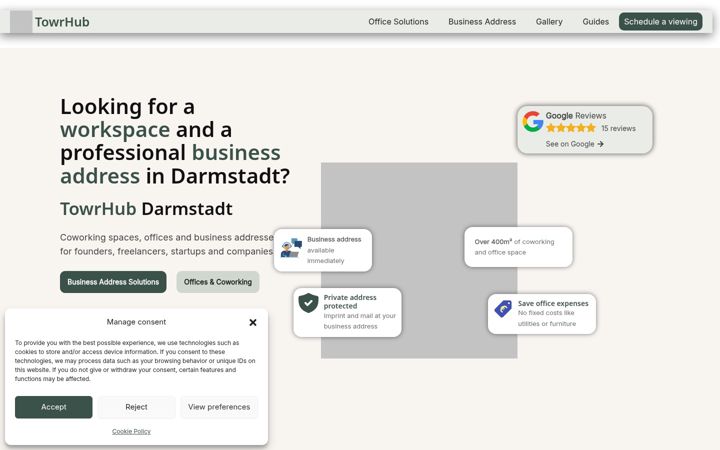Viewport: 720px width, 450px height.
Task: Go to the Gallery page
Action: [x=549, y=22]
